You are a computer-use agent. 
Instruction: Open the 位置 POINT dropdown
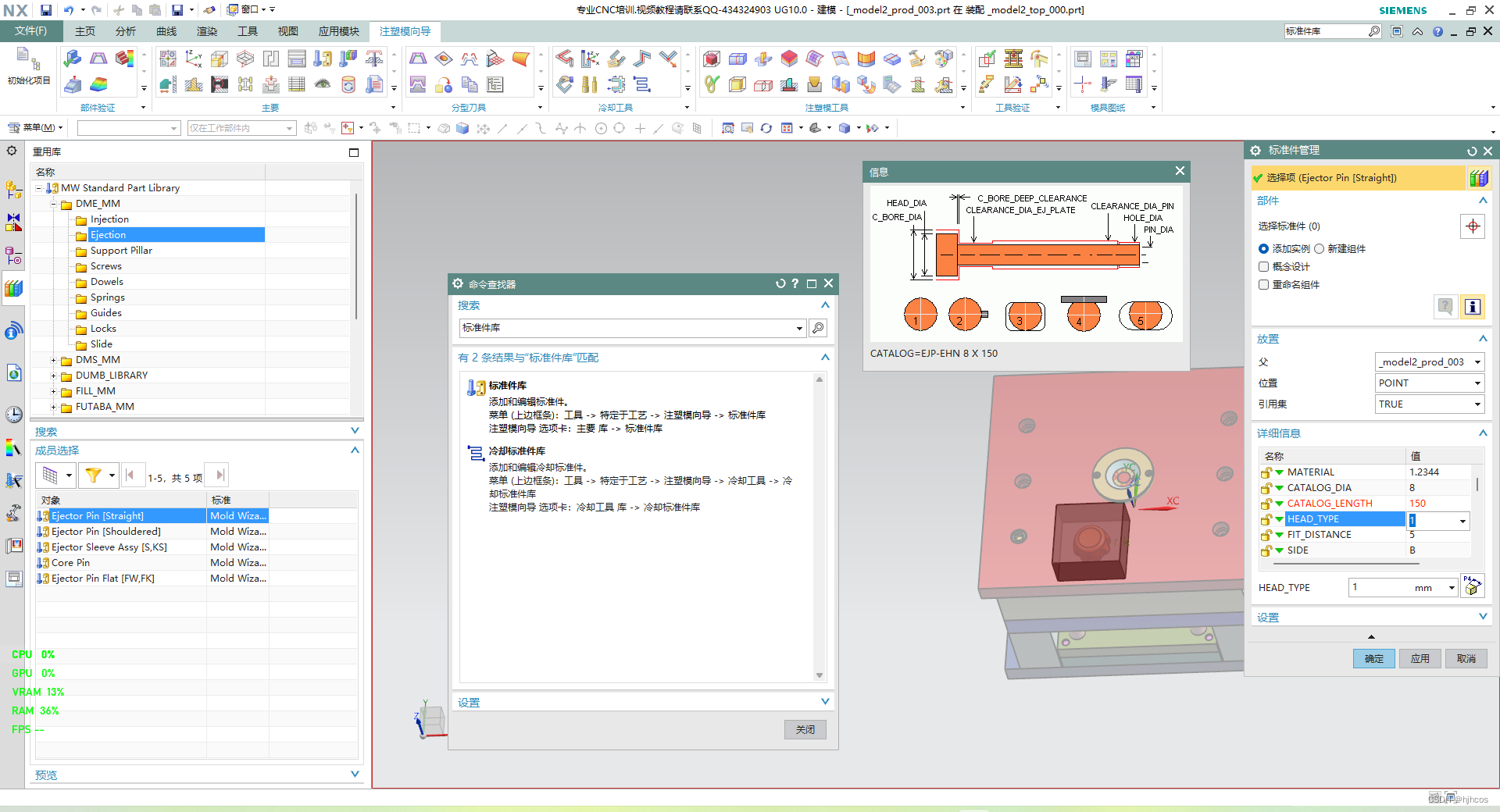[1429, 383]
